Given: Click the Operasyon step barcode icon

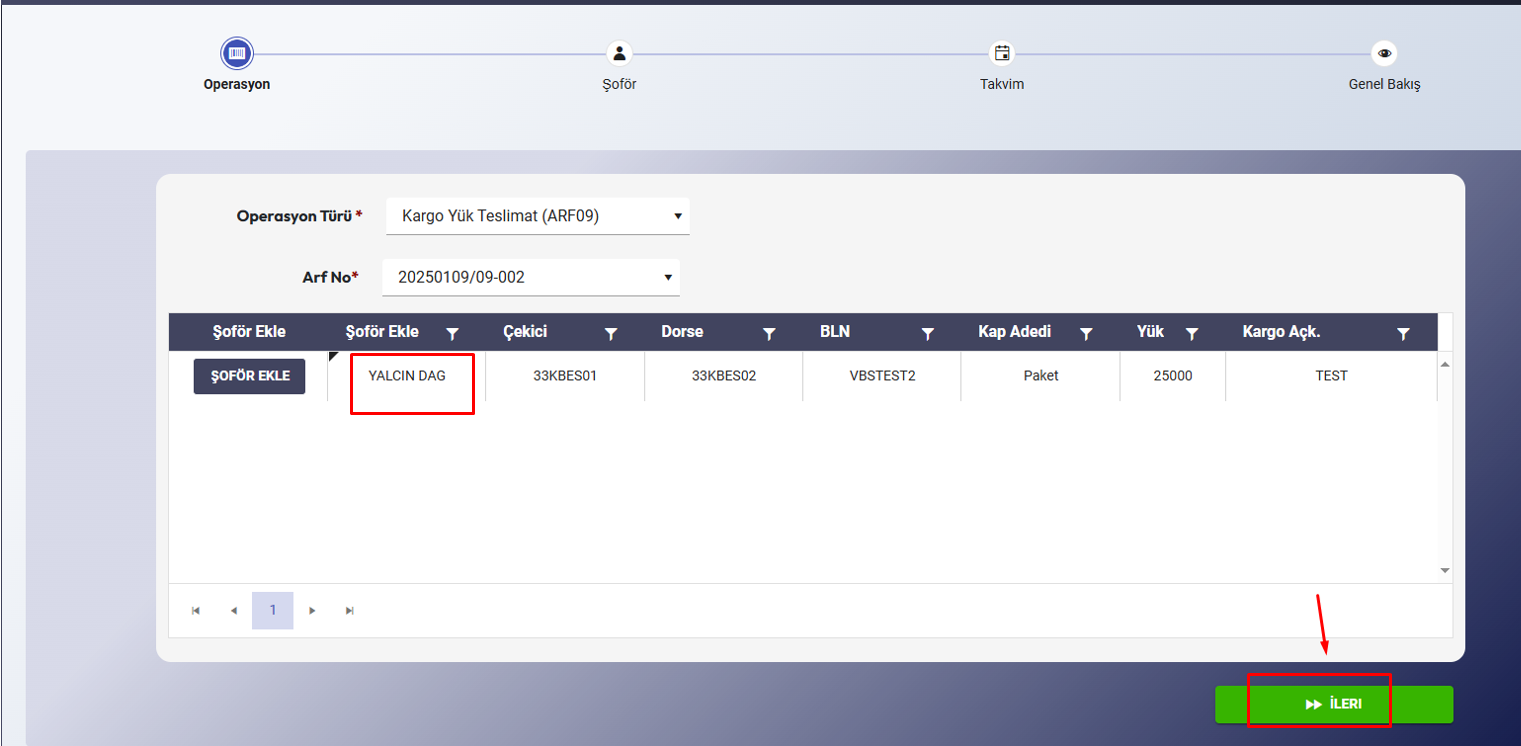Looking at the screenshot, I should (x=237, y=53).
